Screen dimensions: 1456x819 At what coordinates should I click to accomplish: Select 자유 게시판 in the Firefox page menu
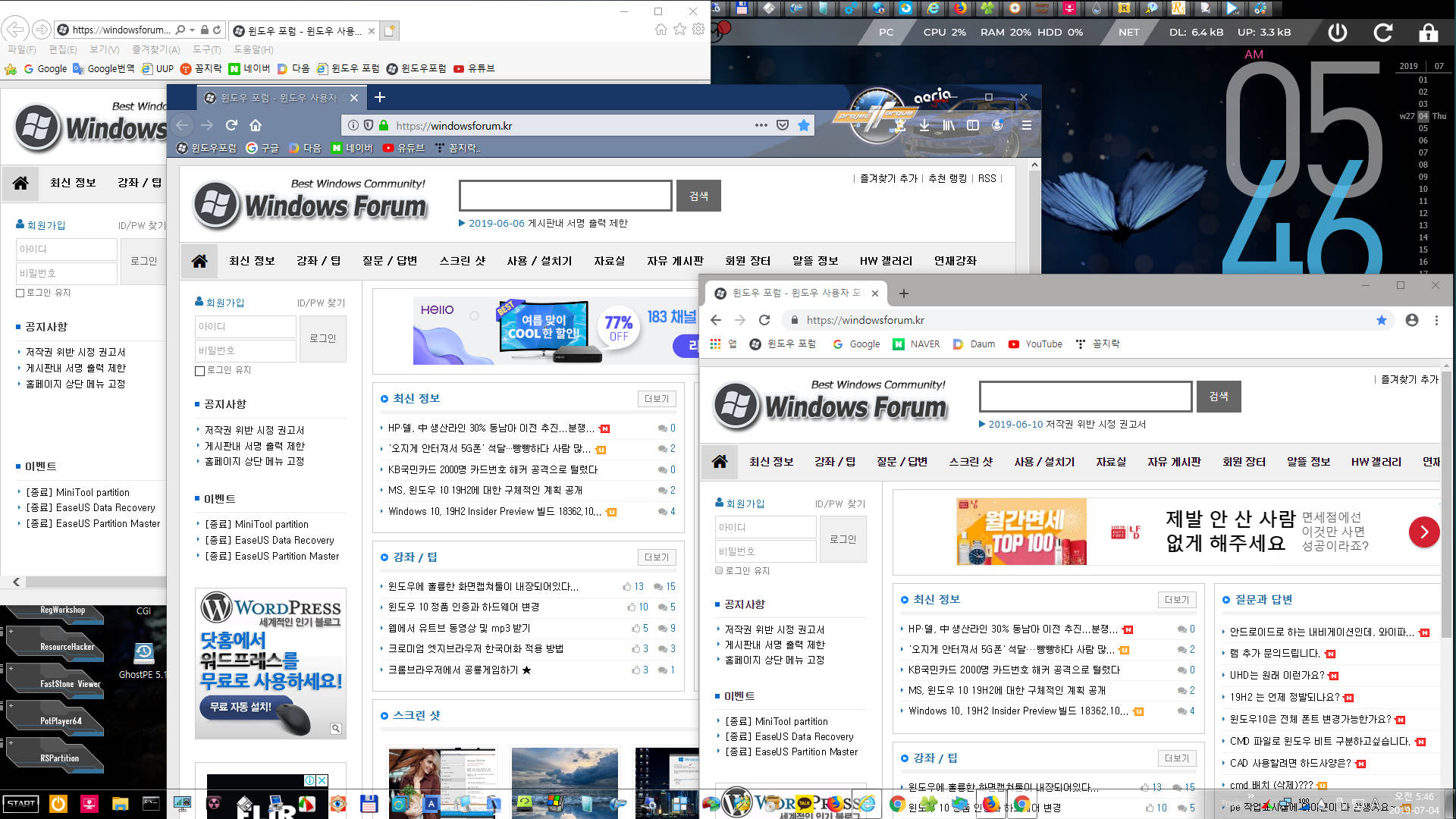[675, 261]
